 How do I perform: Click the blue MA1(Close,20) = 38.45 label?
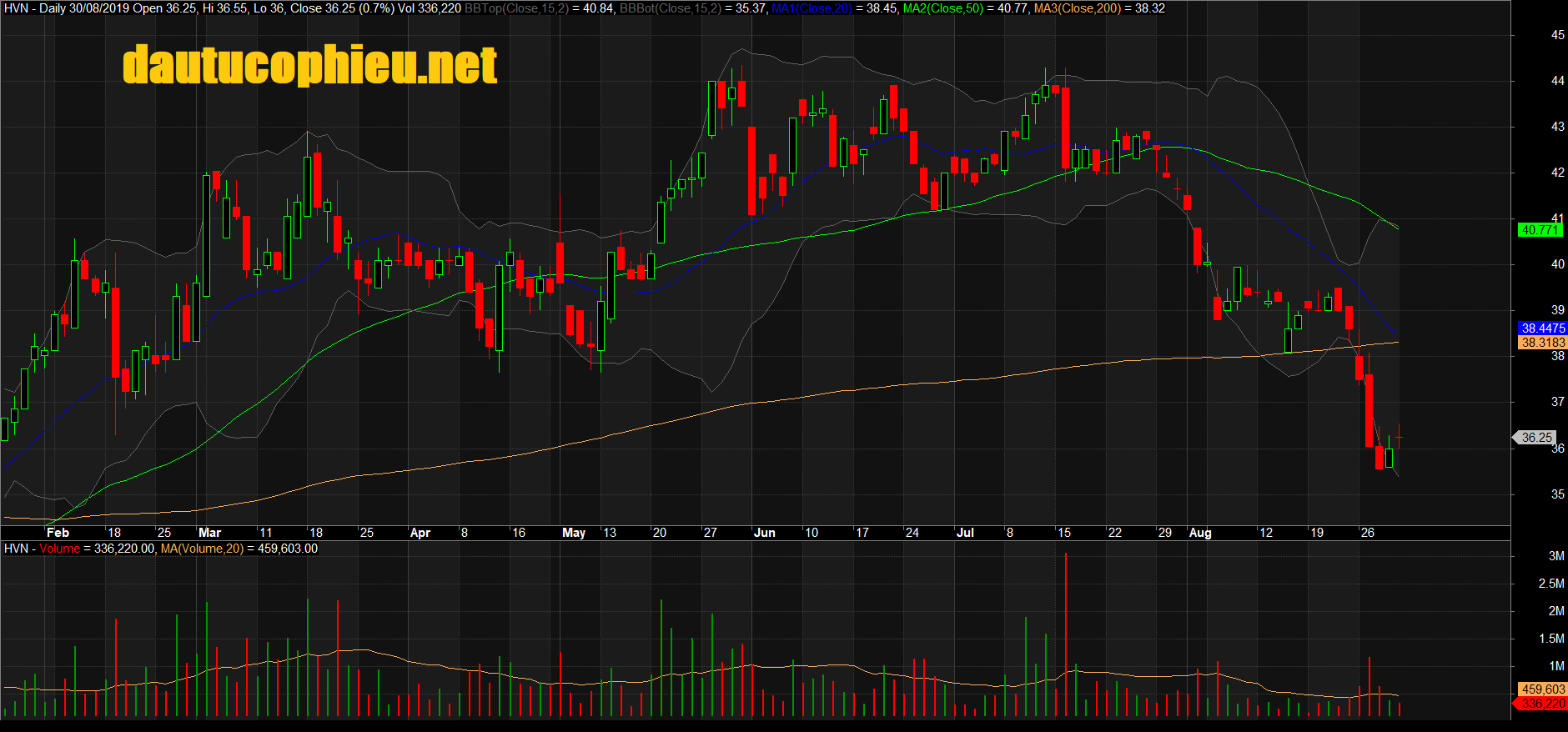tap(834, 8)
